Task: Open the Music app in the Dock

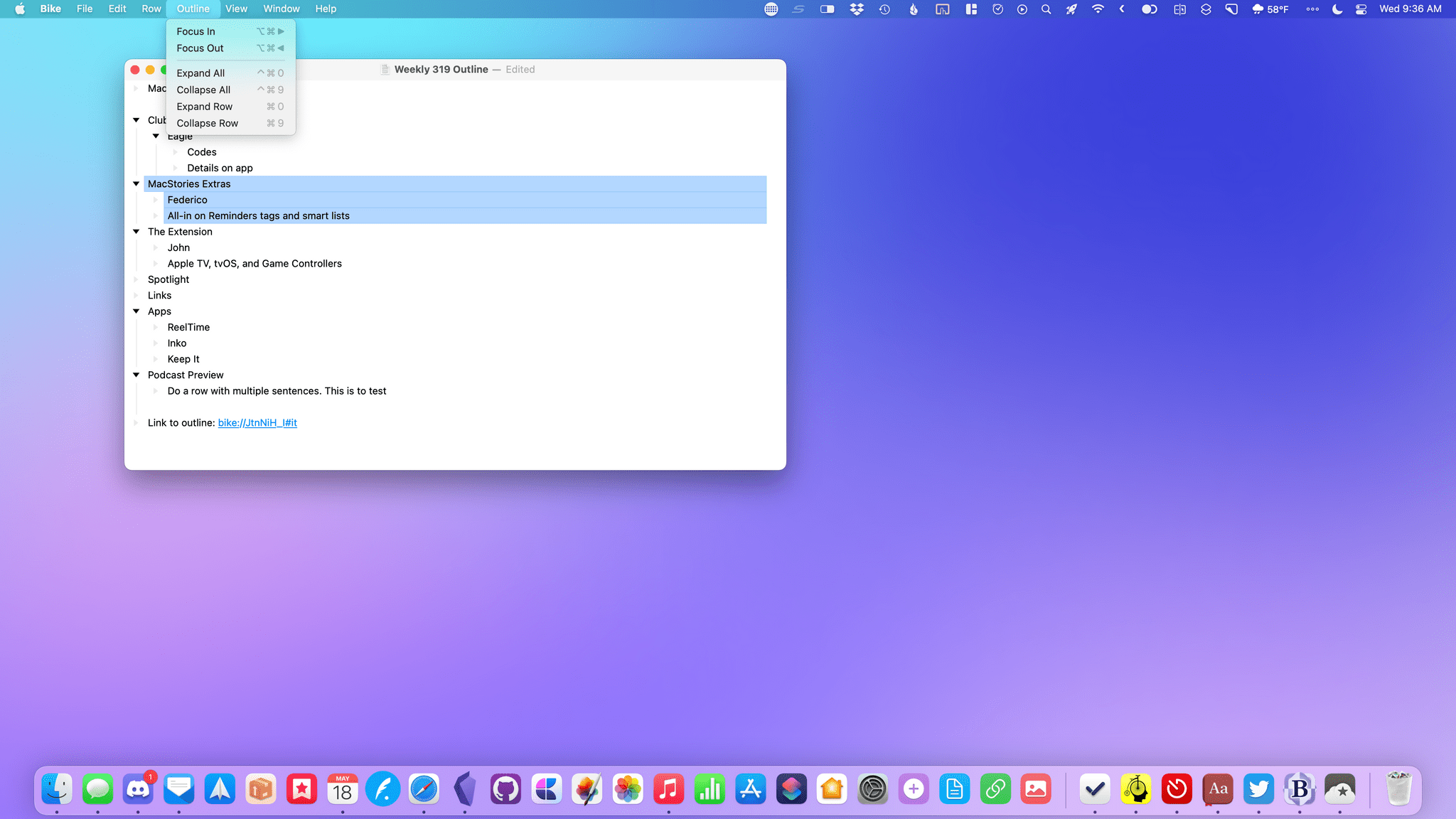Action: (669, 789)
